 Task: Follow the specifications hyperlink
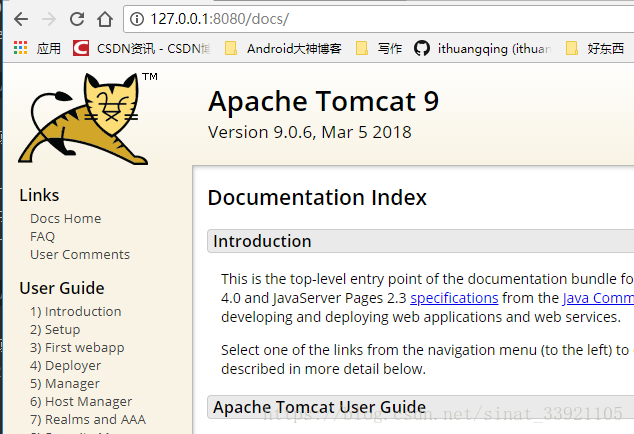tap(454, 298)
